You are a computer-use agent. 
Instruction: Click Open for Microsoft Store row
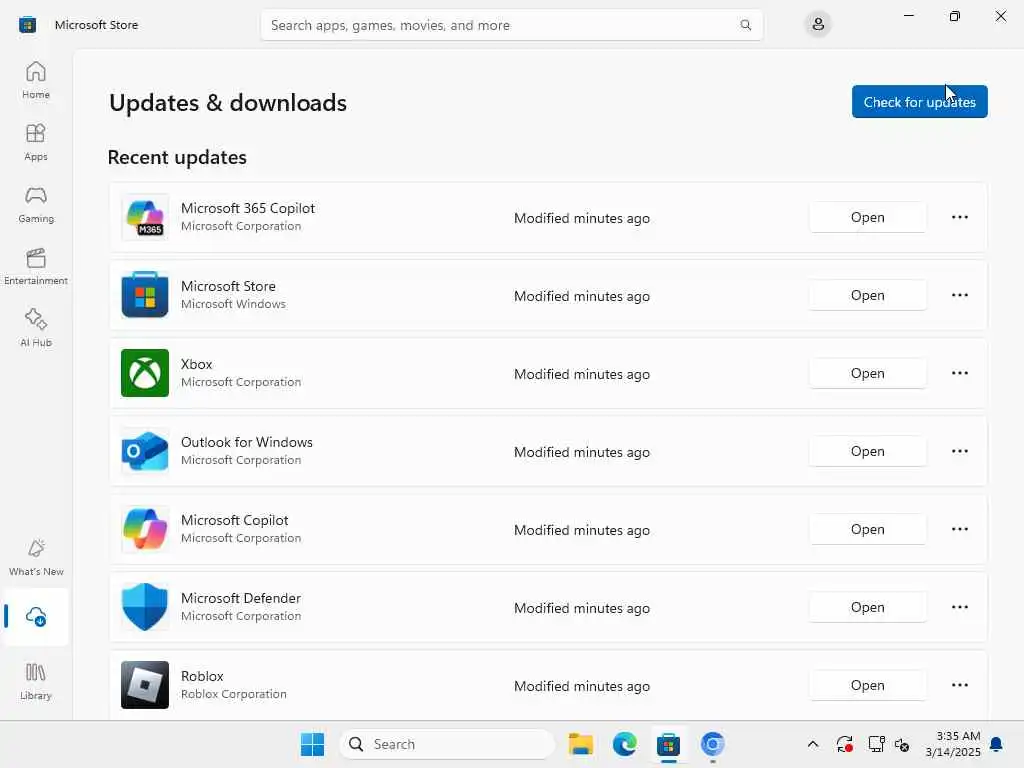click(x=867, y=295)
